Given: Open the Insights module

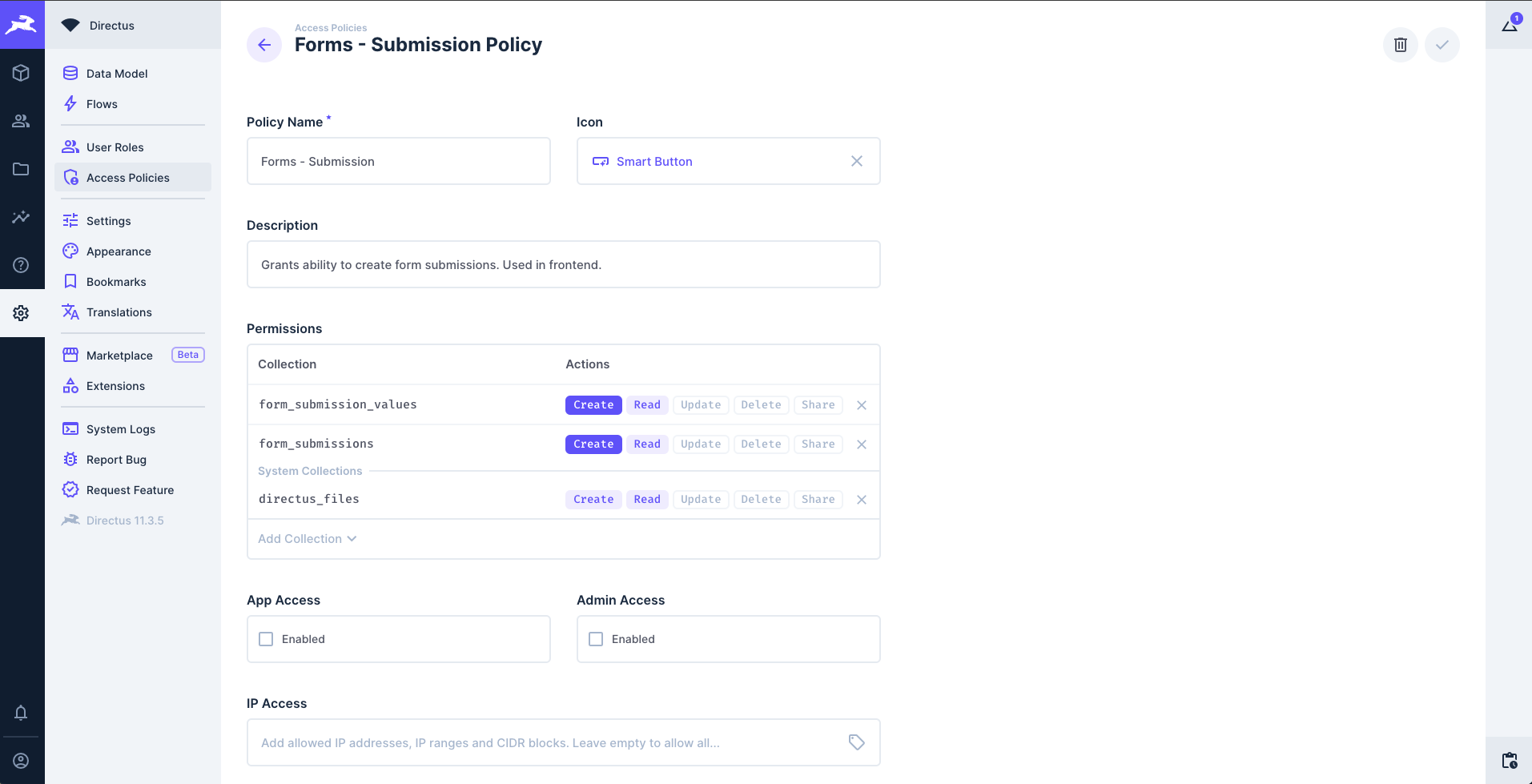Looking at the screenshot, I should 21,217.
